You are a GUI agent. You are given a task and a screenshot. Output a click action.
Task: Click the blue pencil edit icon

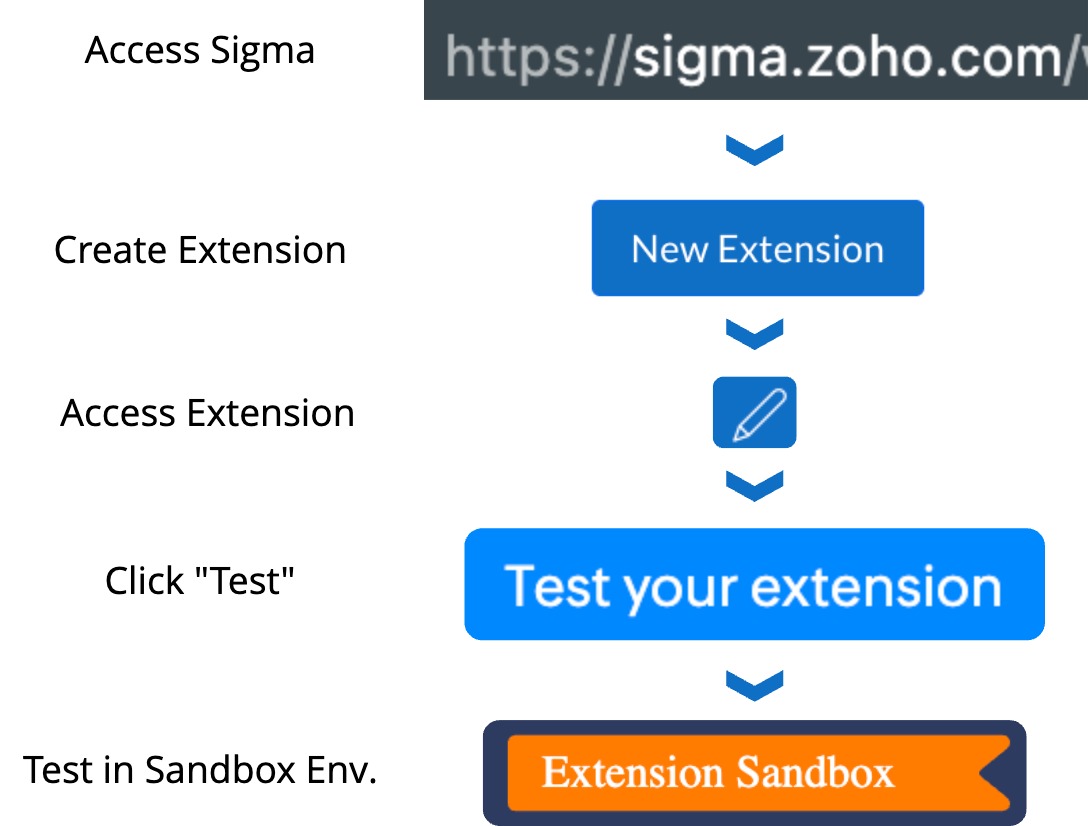tap(754, 412)
